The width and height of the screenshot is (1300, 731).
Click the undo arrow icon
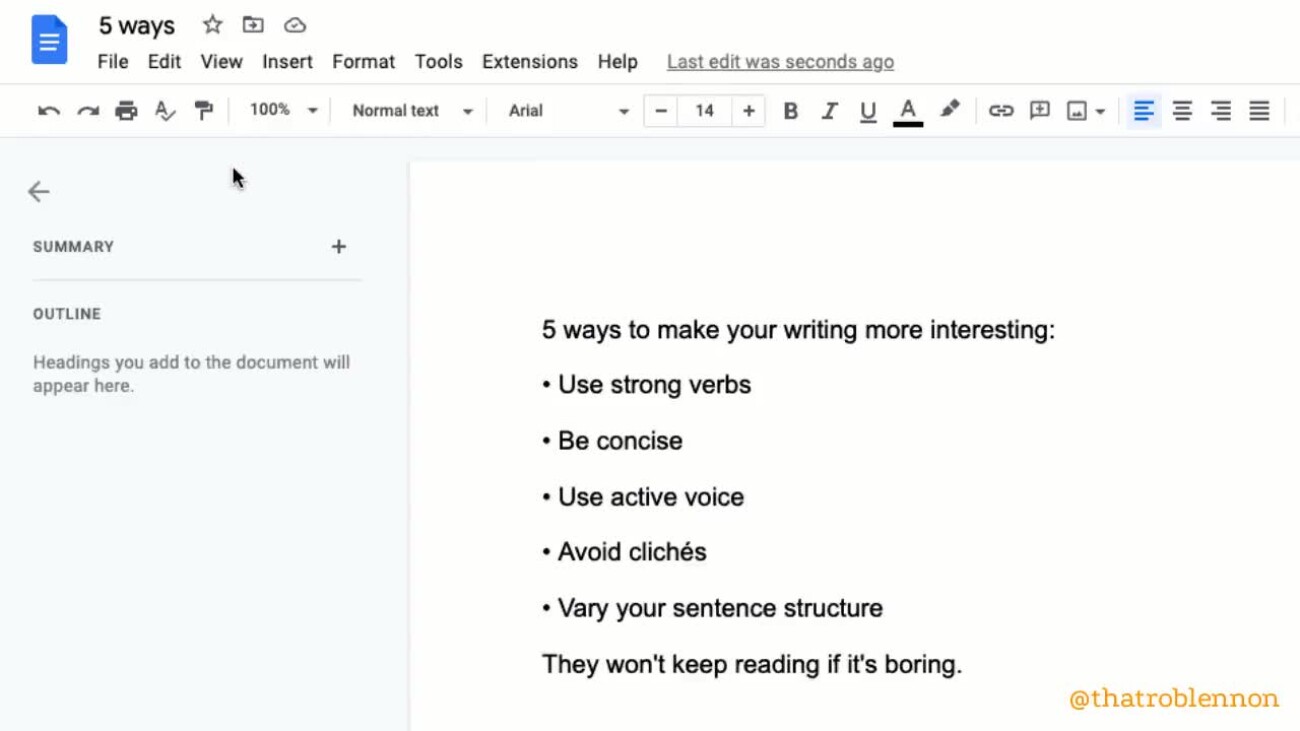pos(48,111)
